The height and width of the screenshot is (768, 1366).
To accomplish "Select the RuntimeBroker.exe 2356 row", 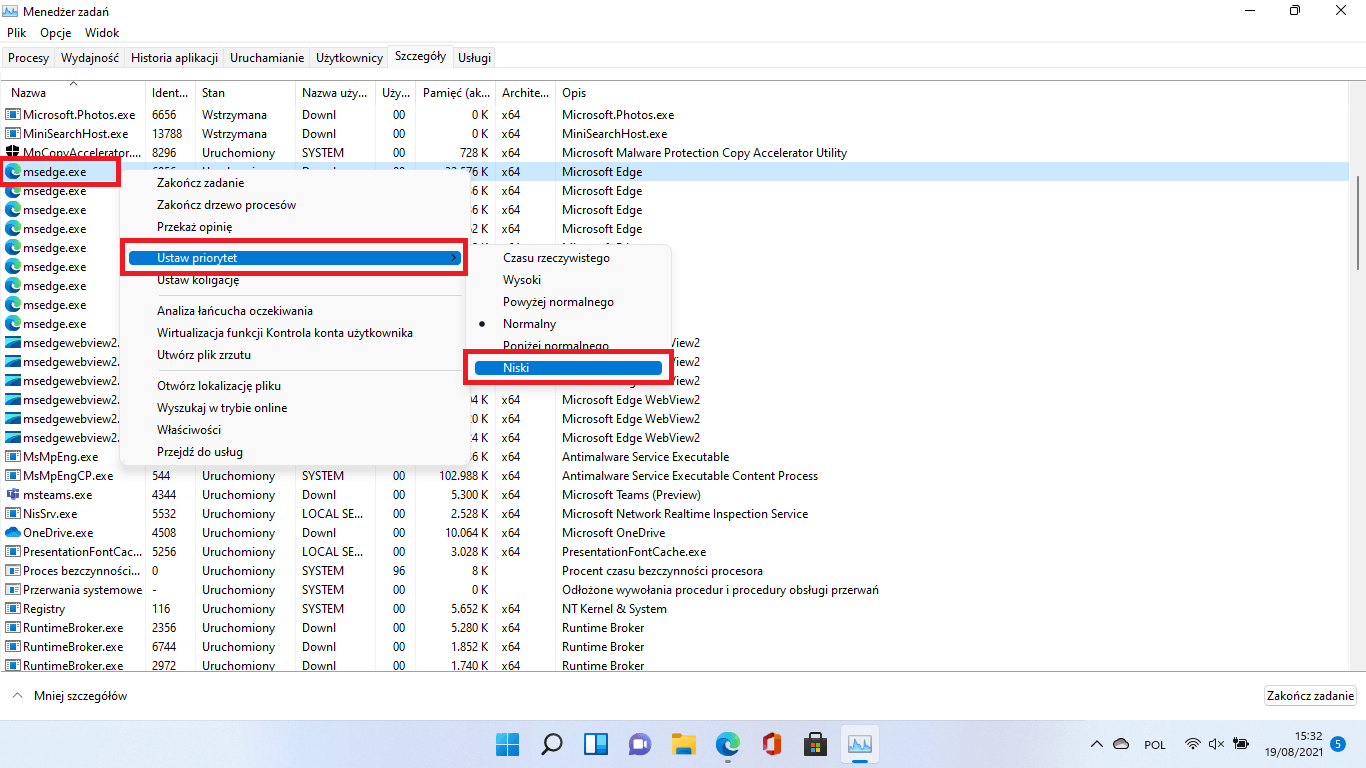I will [x=676, y=628].
